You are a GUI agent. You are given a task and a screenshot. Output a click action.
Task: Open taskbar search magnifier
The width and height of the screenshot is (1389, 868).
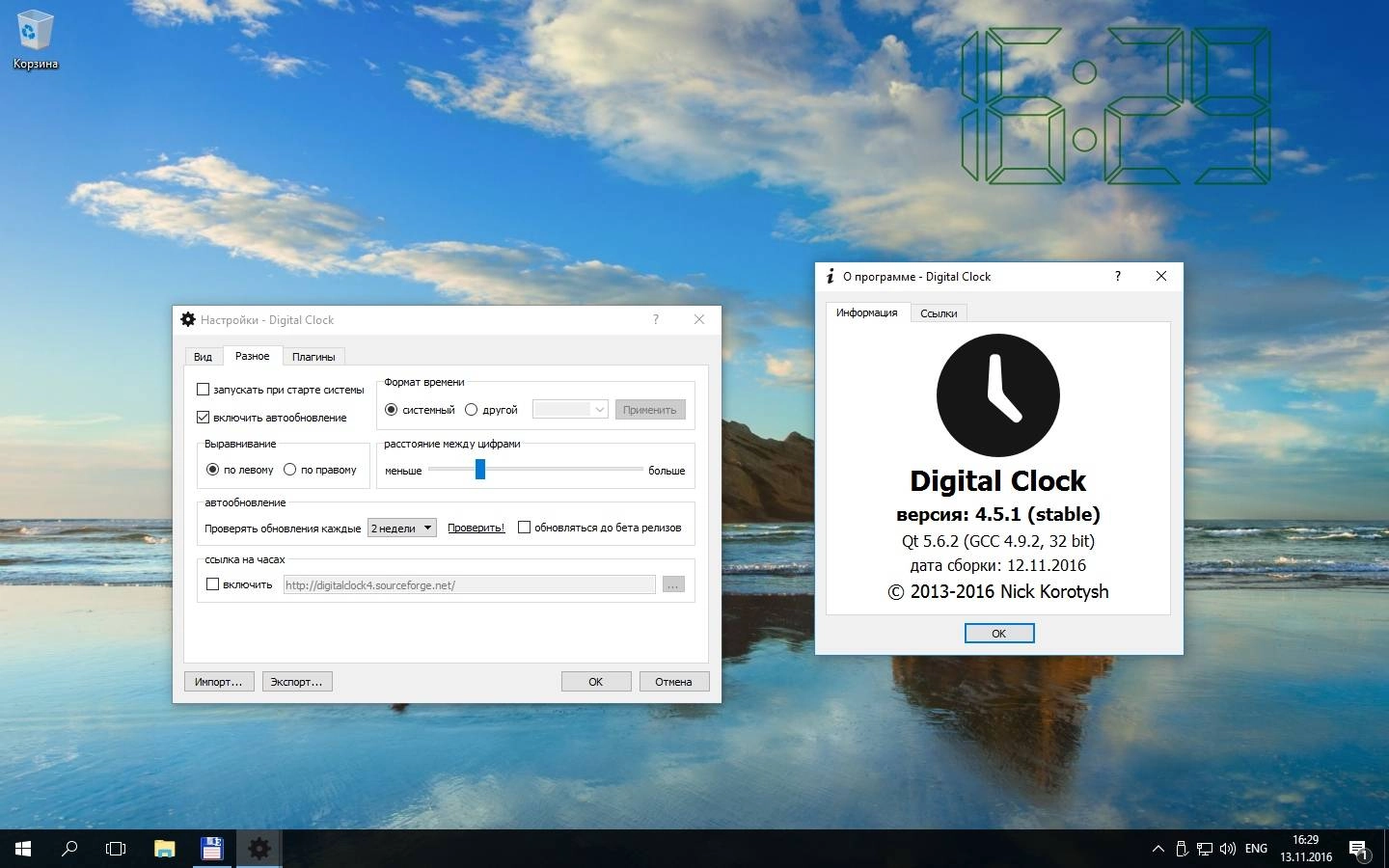point(69,849)
